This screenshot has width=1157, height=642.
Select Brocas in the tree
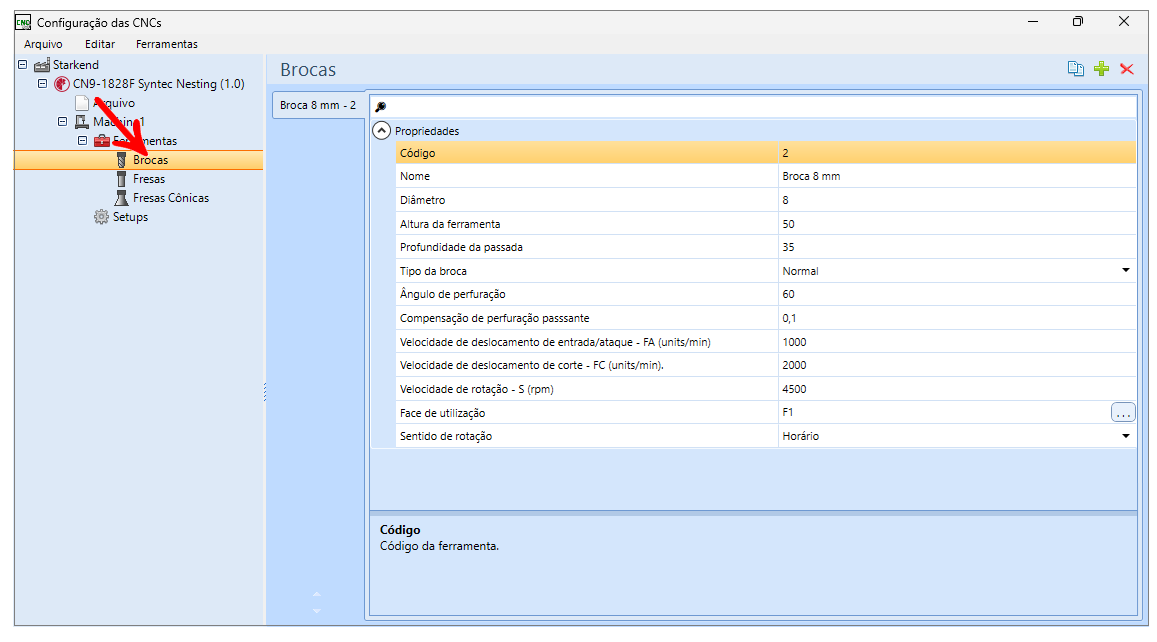(x=151, y=160)
